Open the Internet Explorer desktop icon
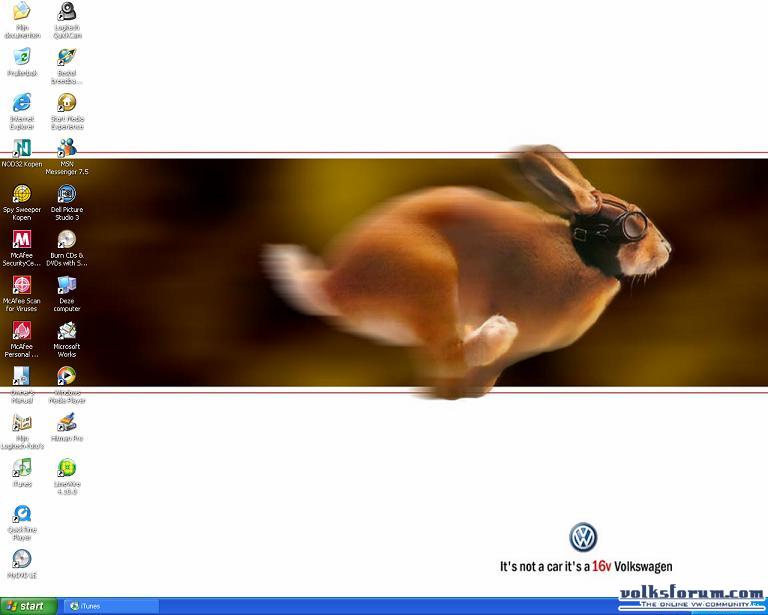 (x=22, y=102)
